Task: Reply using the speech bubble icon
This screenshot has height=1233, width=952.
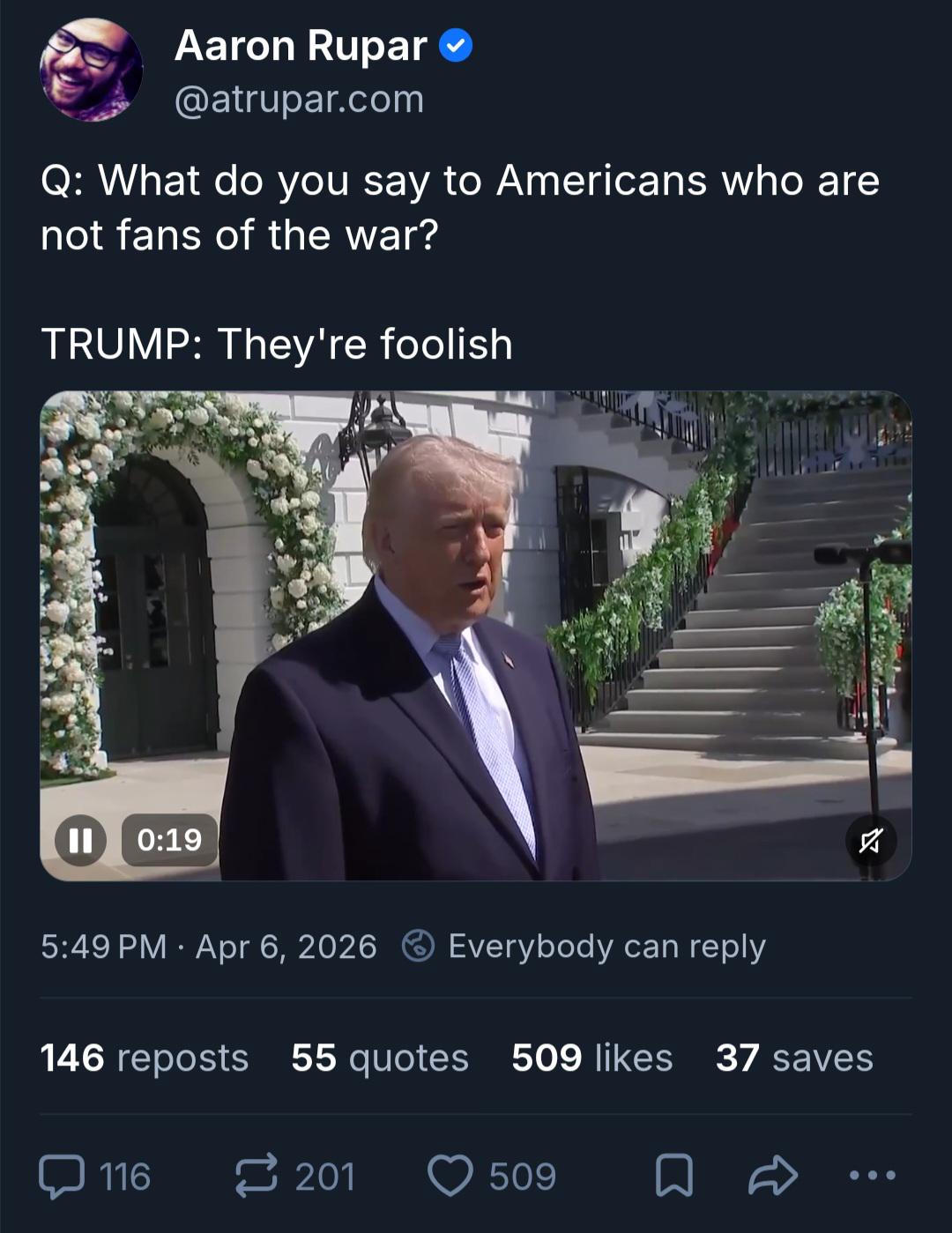Action: coord(62,1177)
